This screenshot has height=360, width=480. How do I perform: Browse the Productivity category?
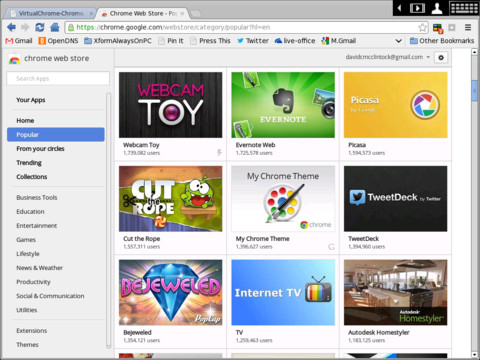[33, 282]
